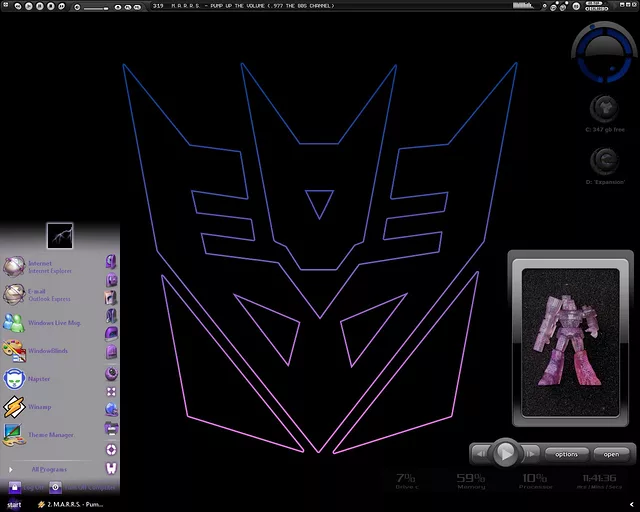Stop playback in the Winamp top bar
The image size is (640, 512).
(51, 6)
